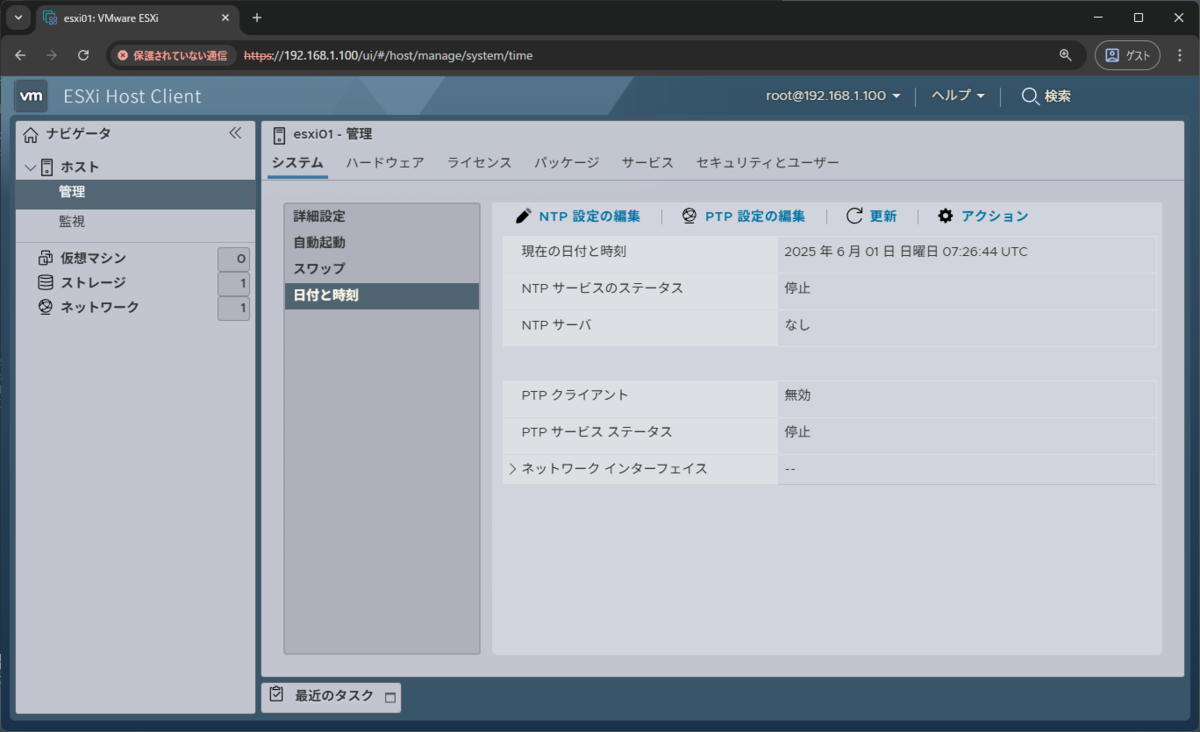
Task: Click the VMware vm logo
Action: click(31, 96)
